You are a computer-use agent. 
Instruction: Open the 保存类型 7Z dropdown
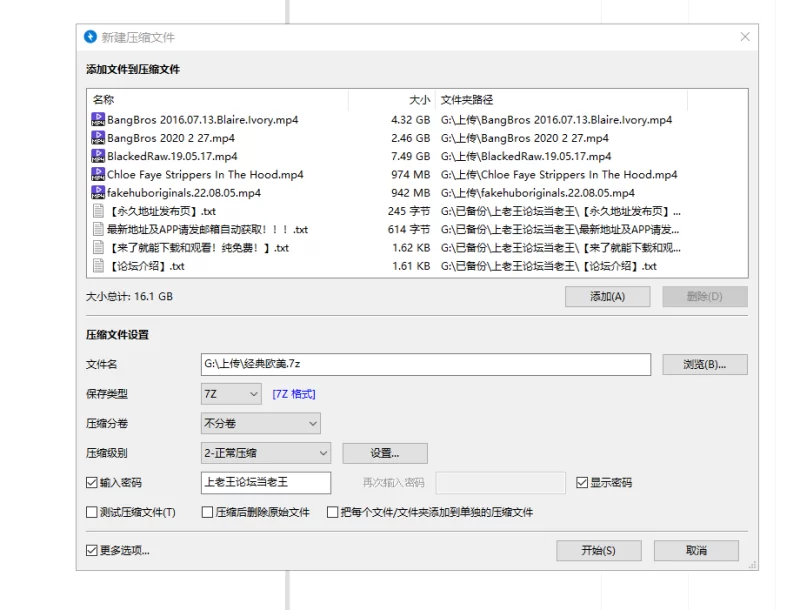point(231,394)
